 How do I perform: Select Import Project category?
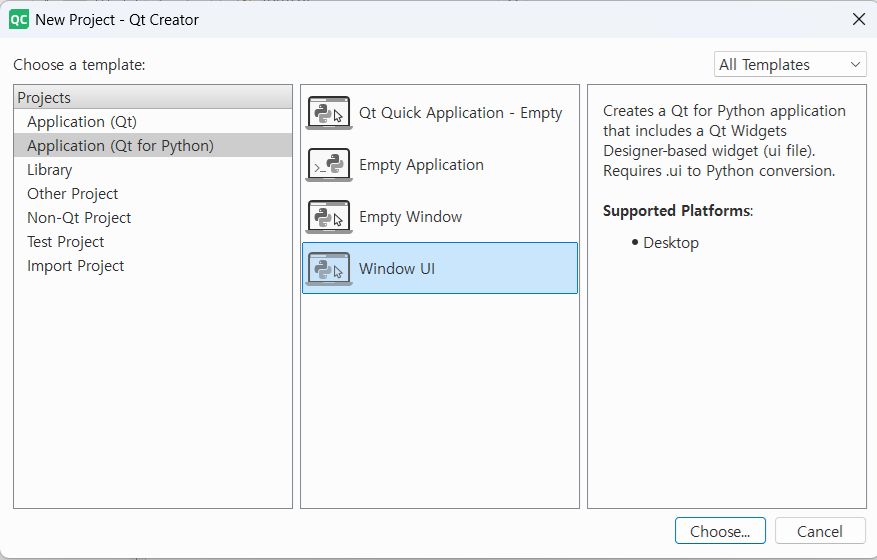(x=153, y=266)
